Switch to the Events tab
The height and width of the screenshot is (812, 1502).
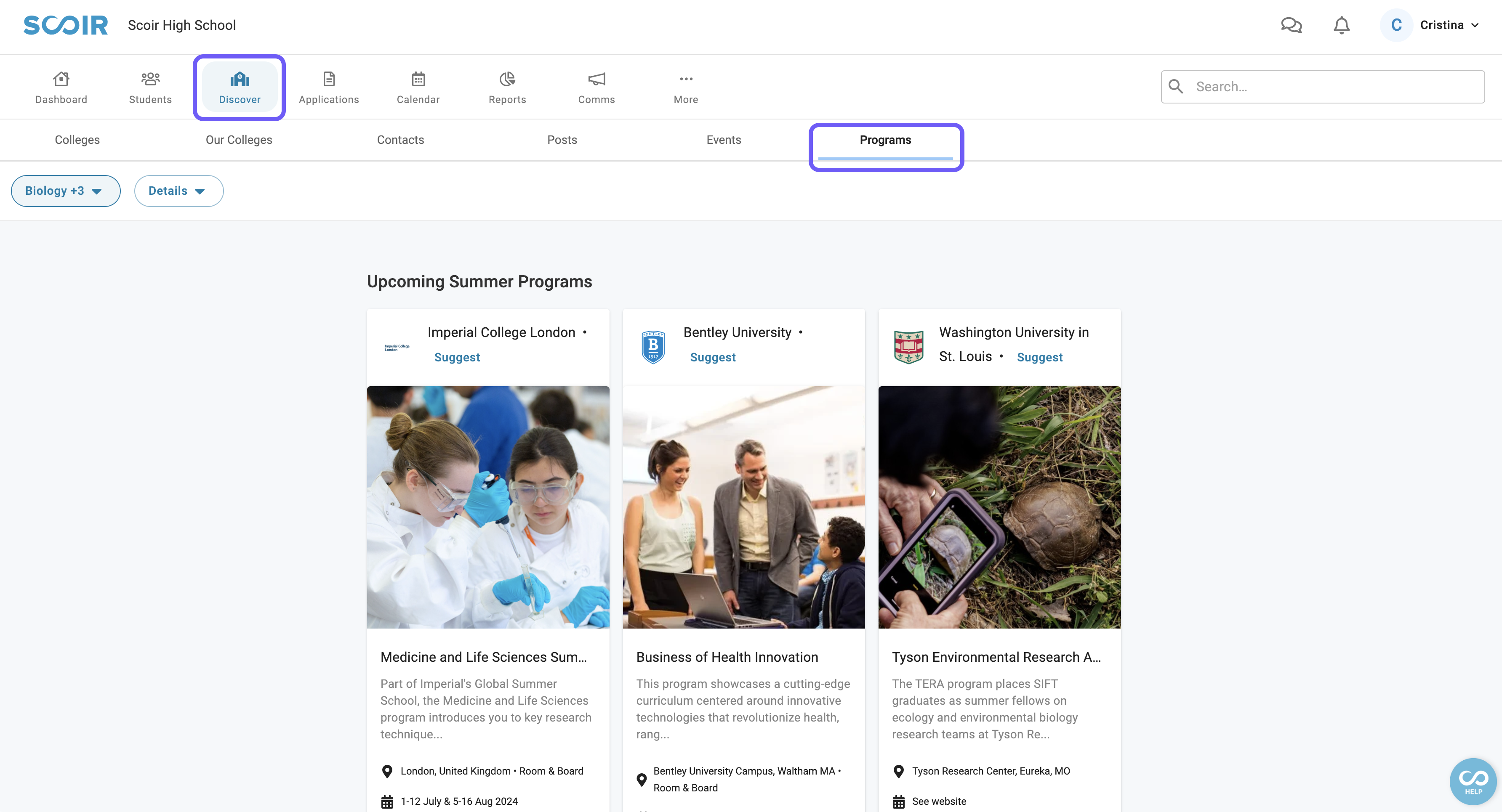coord(724,140)
